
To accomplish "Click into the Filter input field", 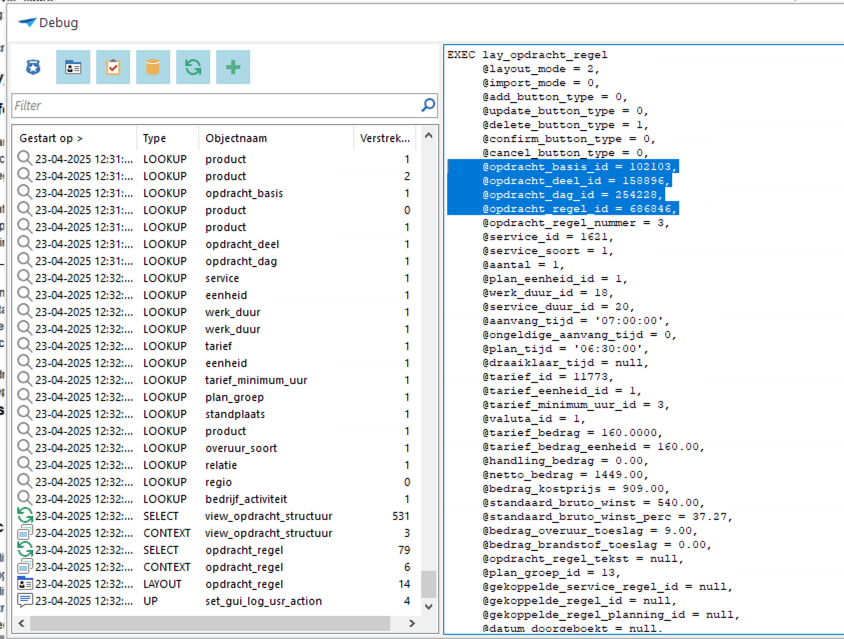I will coord(215,106).
